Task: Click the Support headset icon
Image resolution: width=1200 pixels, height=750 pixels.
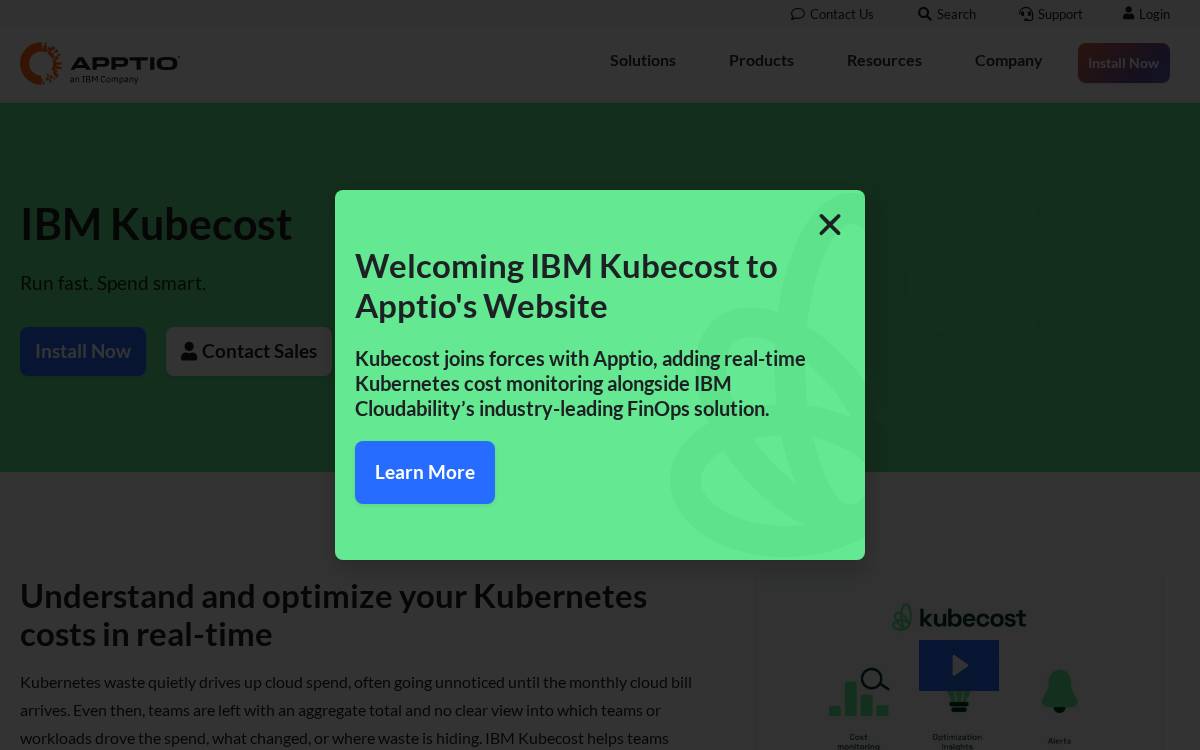Action: pyautogui.click(x=1026, y=14)
